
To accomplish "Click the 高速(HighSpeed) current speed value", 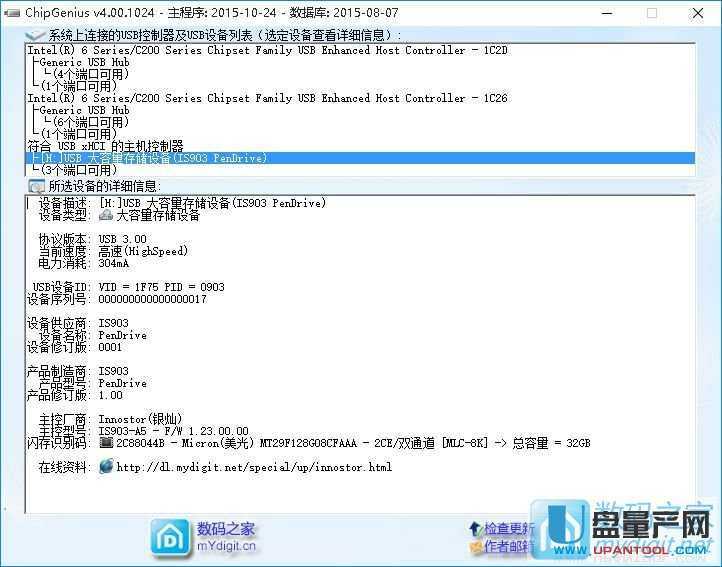I will (x=143, y=251).
